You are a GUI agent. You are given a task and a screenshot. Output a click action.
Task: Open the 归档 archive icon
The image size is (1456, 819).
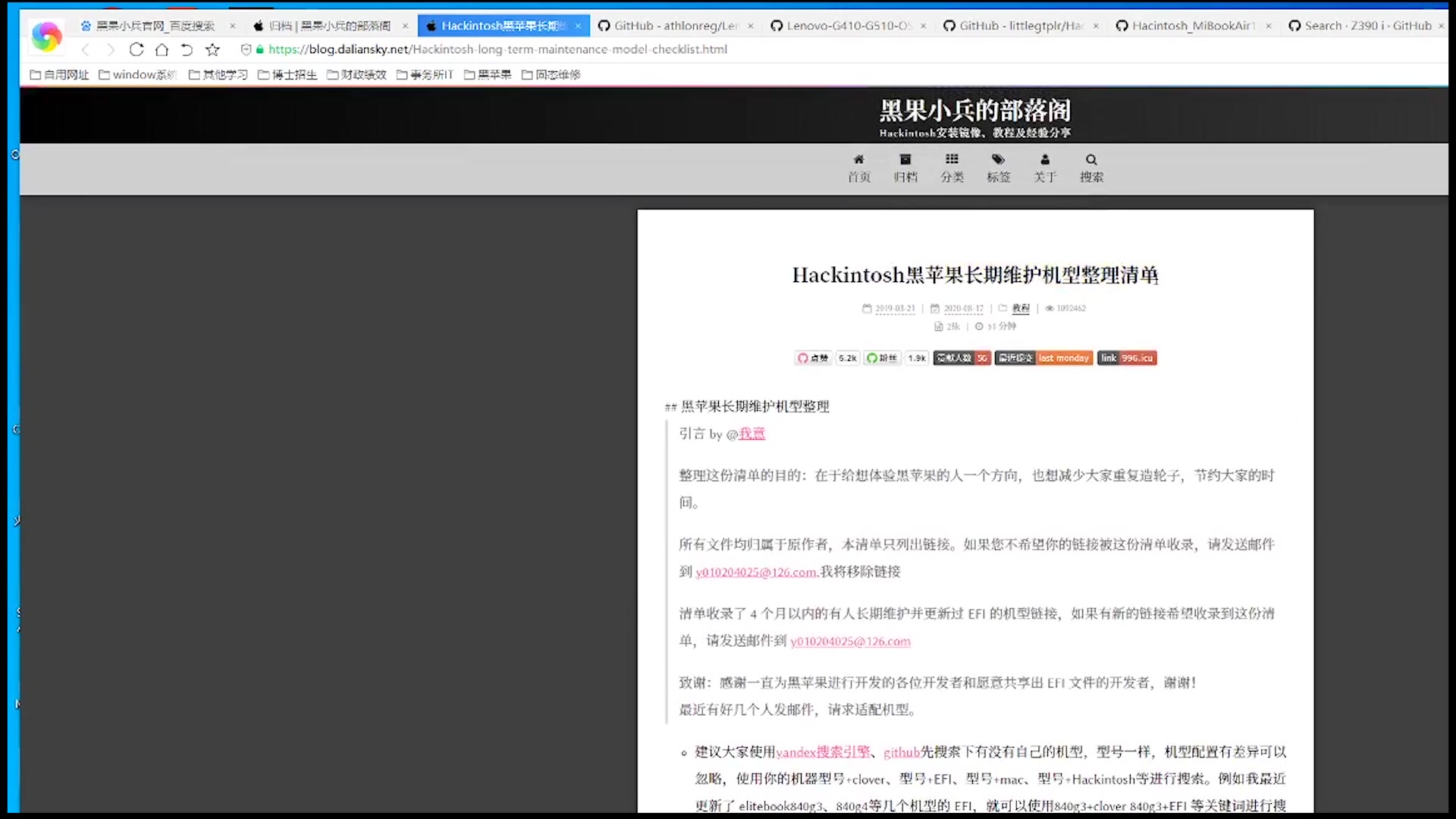tap(905, 168)
